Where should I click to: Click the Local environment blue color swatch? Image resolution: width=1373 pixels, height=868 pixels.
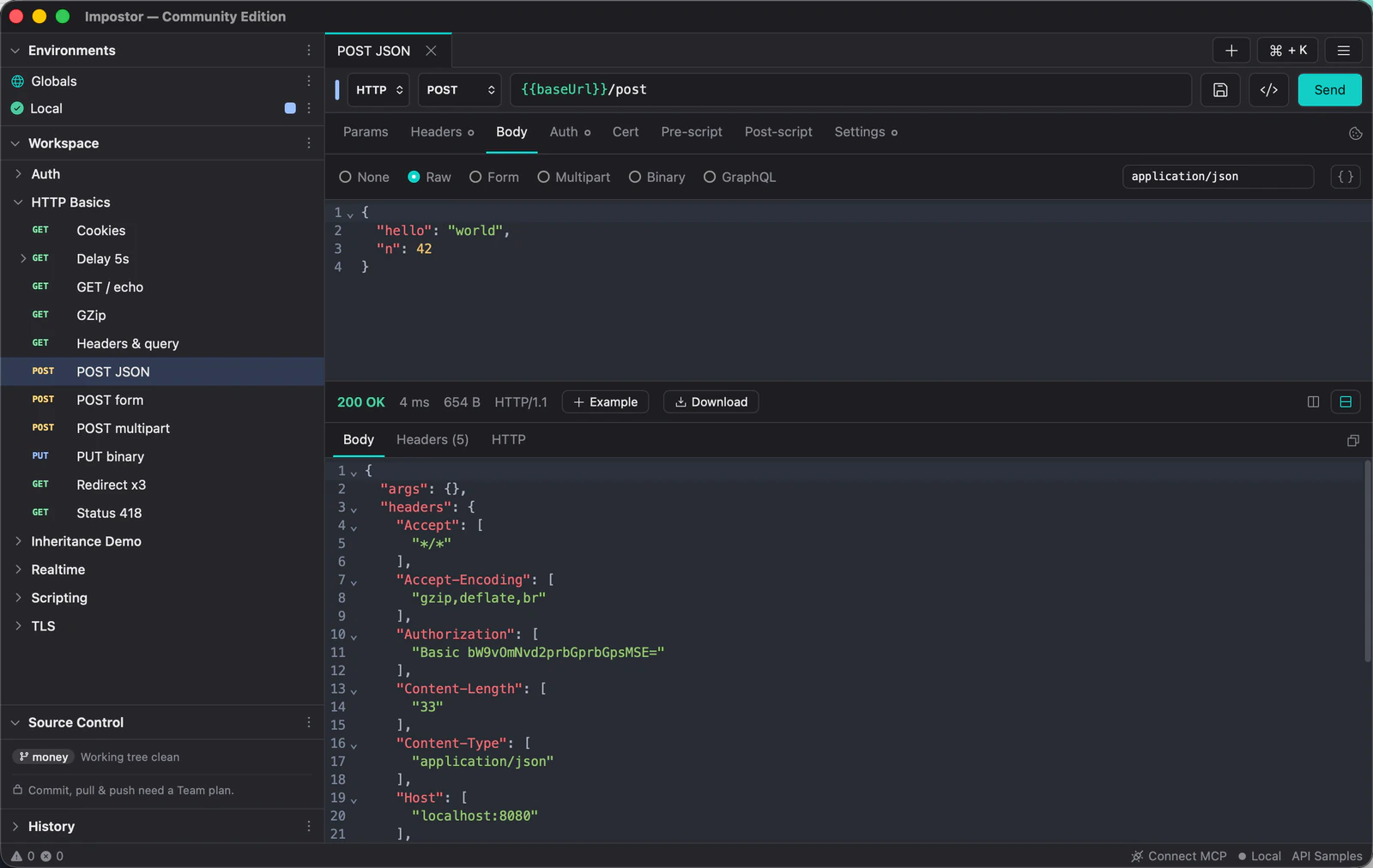pos(290,108)
